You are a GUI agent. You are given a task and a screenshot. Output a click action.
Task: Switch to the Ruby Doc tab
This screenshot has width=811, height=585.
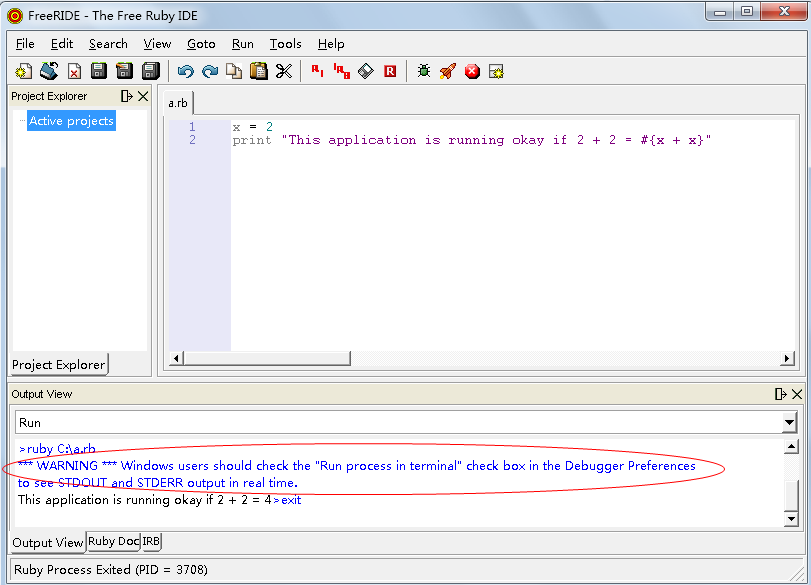click(113, 541)
